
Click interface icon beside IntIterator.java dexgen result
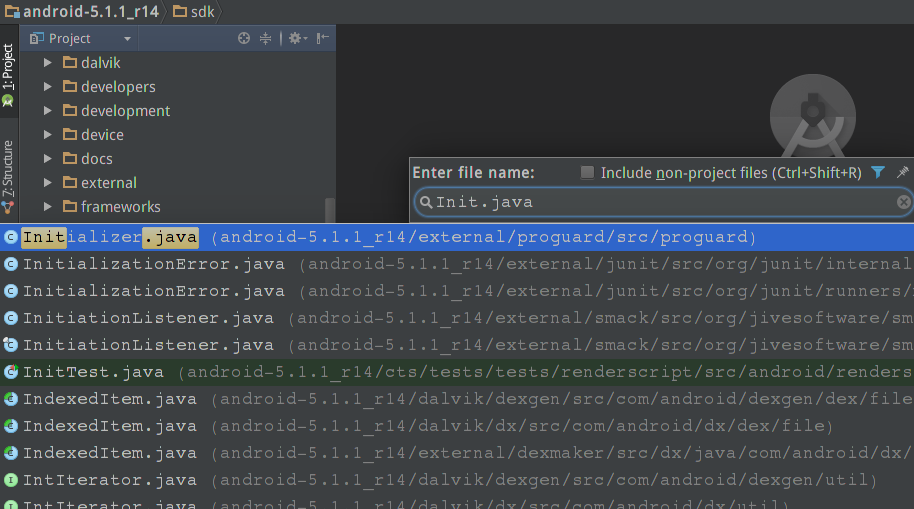(x=10, y=480)
